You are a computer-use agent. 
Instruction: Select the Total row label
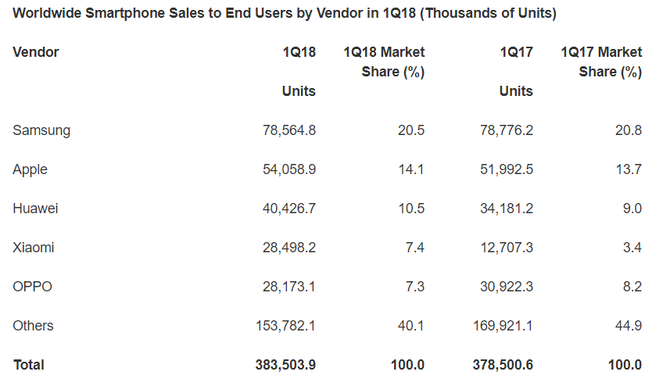click(29, 365)
